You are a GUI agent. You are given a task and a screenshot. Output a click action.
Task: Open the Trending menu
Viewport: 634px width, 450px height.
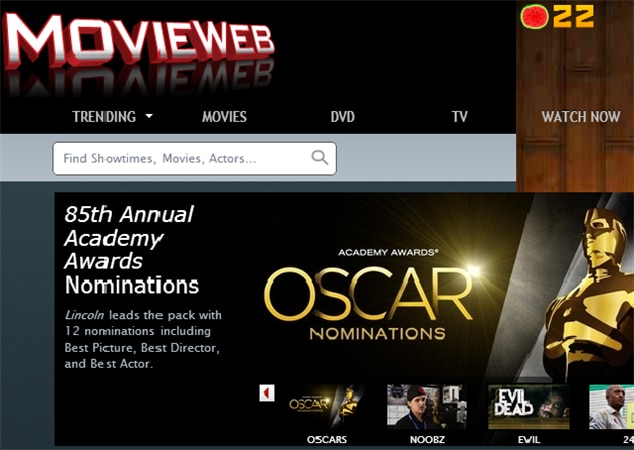coord(104,117)
